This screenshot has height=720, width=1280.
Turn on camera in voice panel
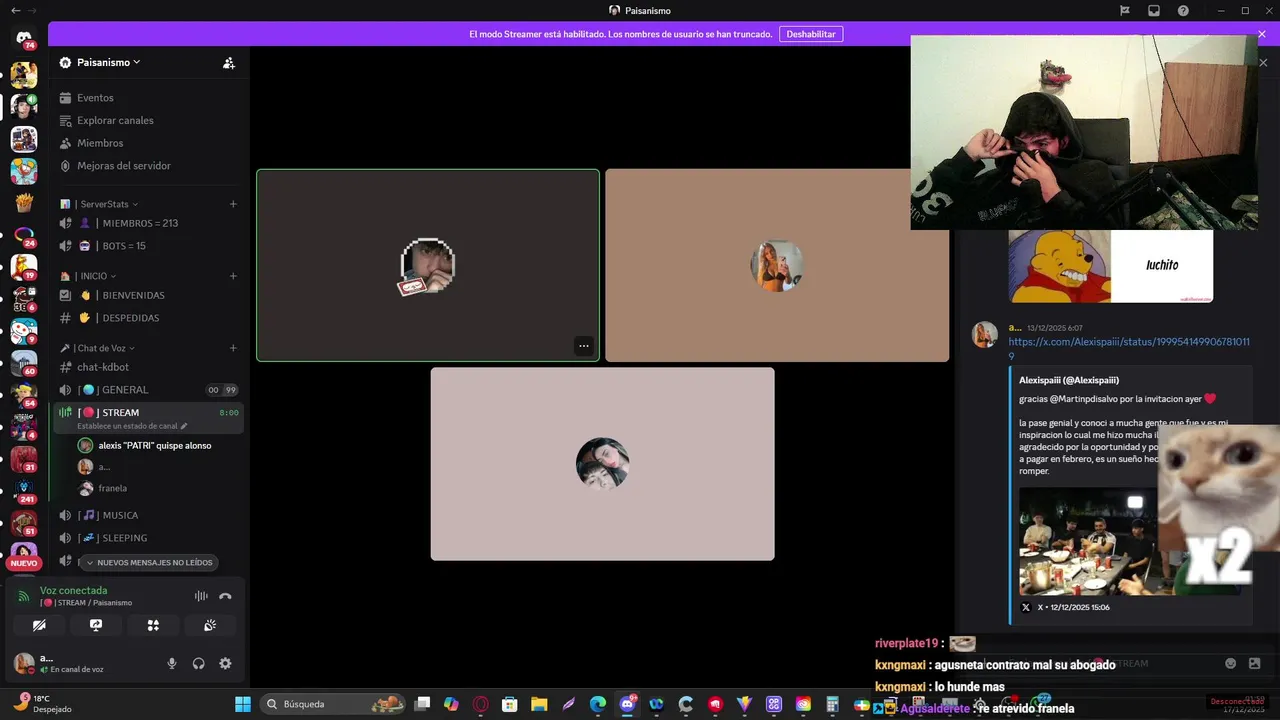coord(39,625)
